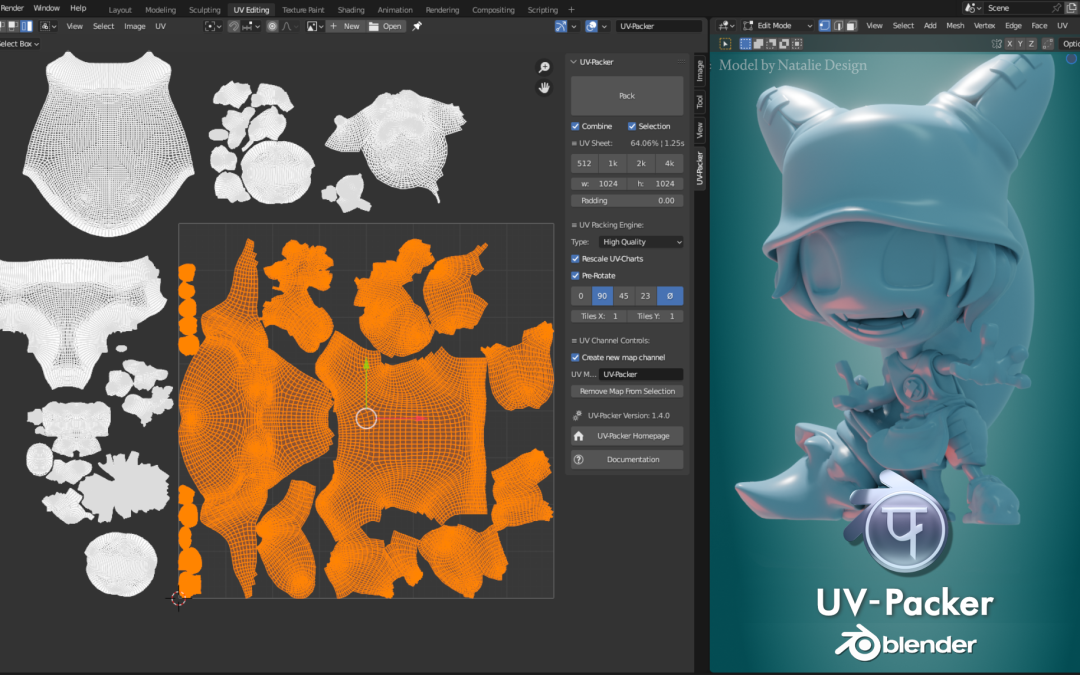Toggle Y axis mirror in viewport

coord(1021,43)
